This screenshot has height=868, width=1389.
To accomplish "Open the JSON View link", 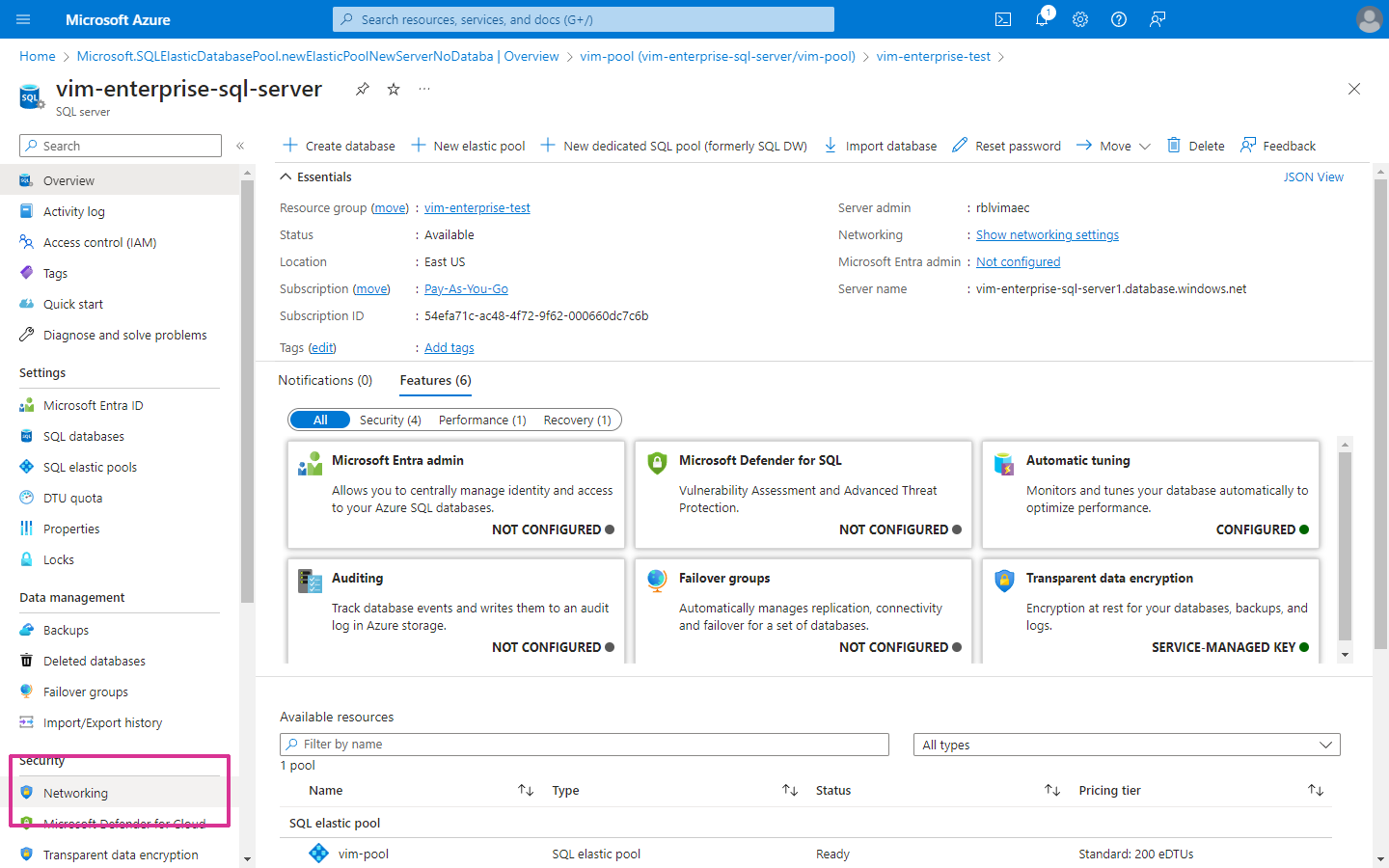I will pos(1314,176).
